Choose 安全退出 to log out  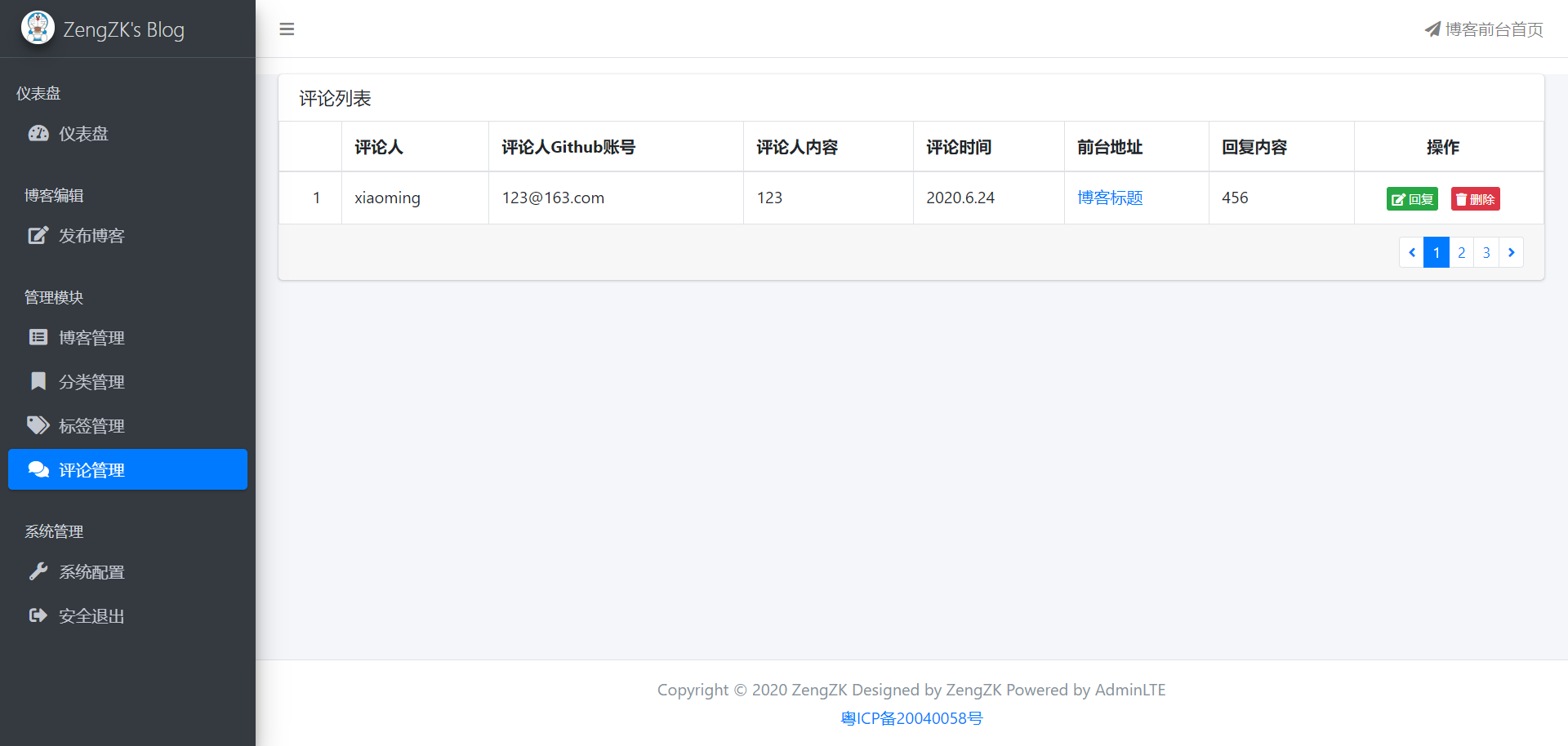tap(127, 615)
